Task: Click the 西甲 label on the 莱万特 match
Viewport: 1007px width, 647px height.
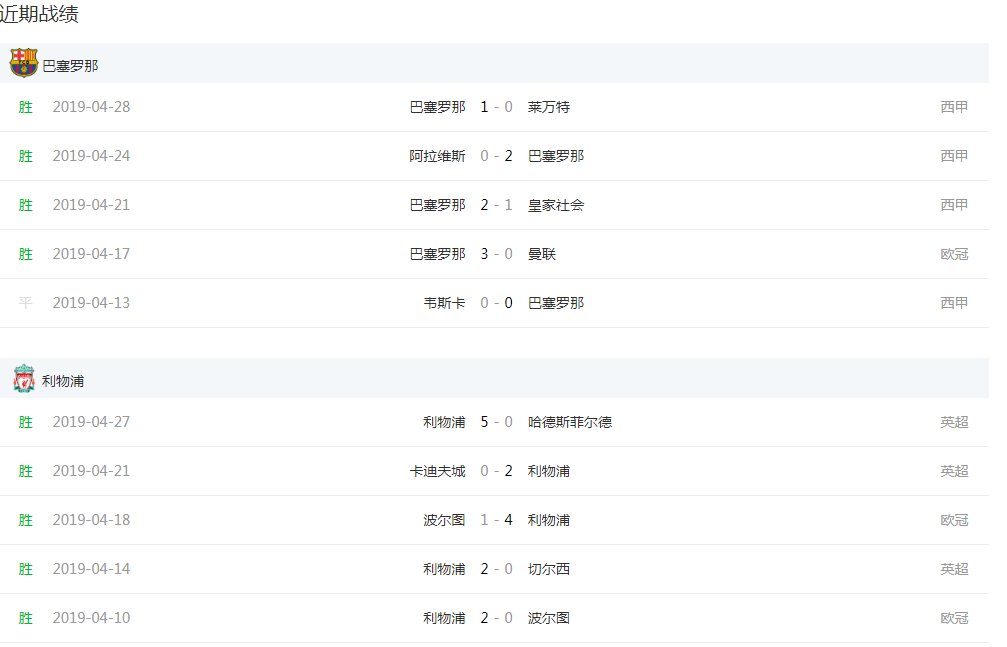Action: click(954, 107)
